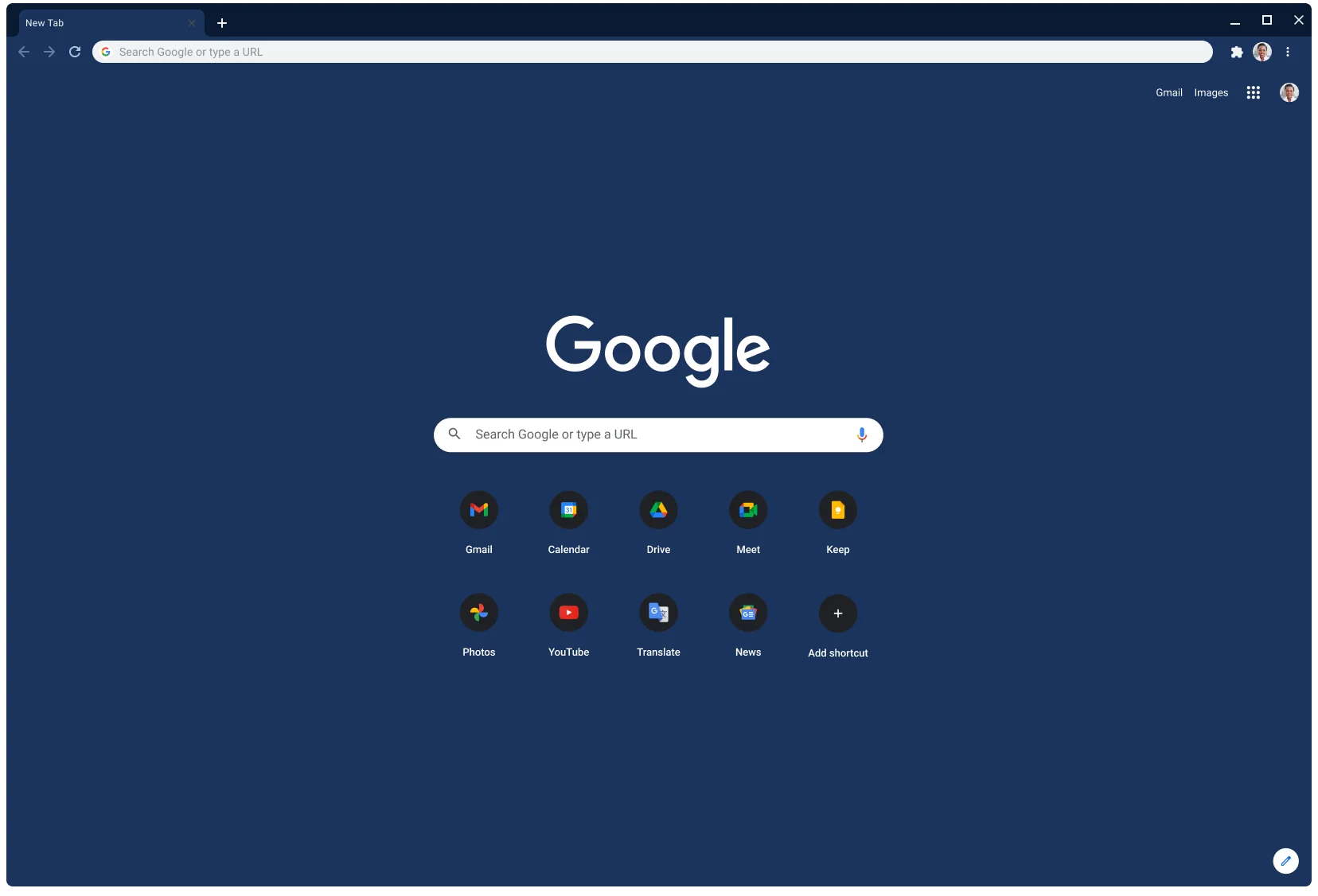This screenshot has width=1318, height=896.
Task: Click the Gmail link at top right
Action: 1168,92
